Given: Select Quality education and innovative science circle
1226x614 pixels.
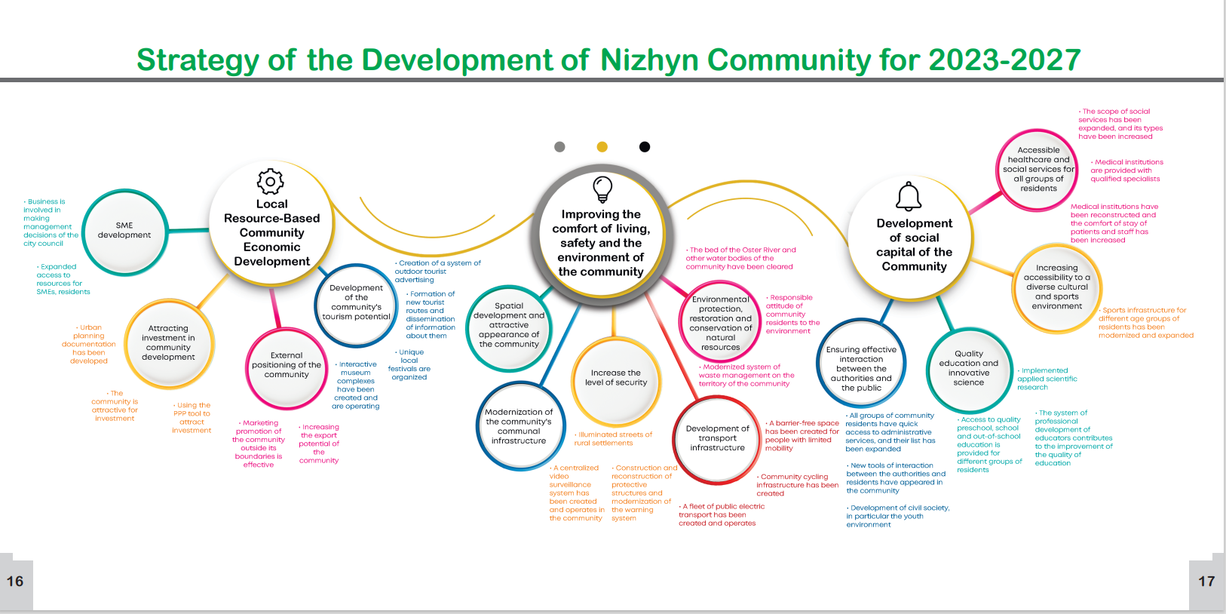Looking at the screenshot, I should coord(968,367).
